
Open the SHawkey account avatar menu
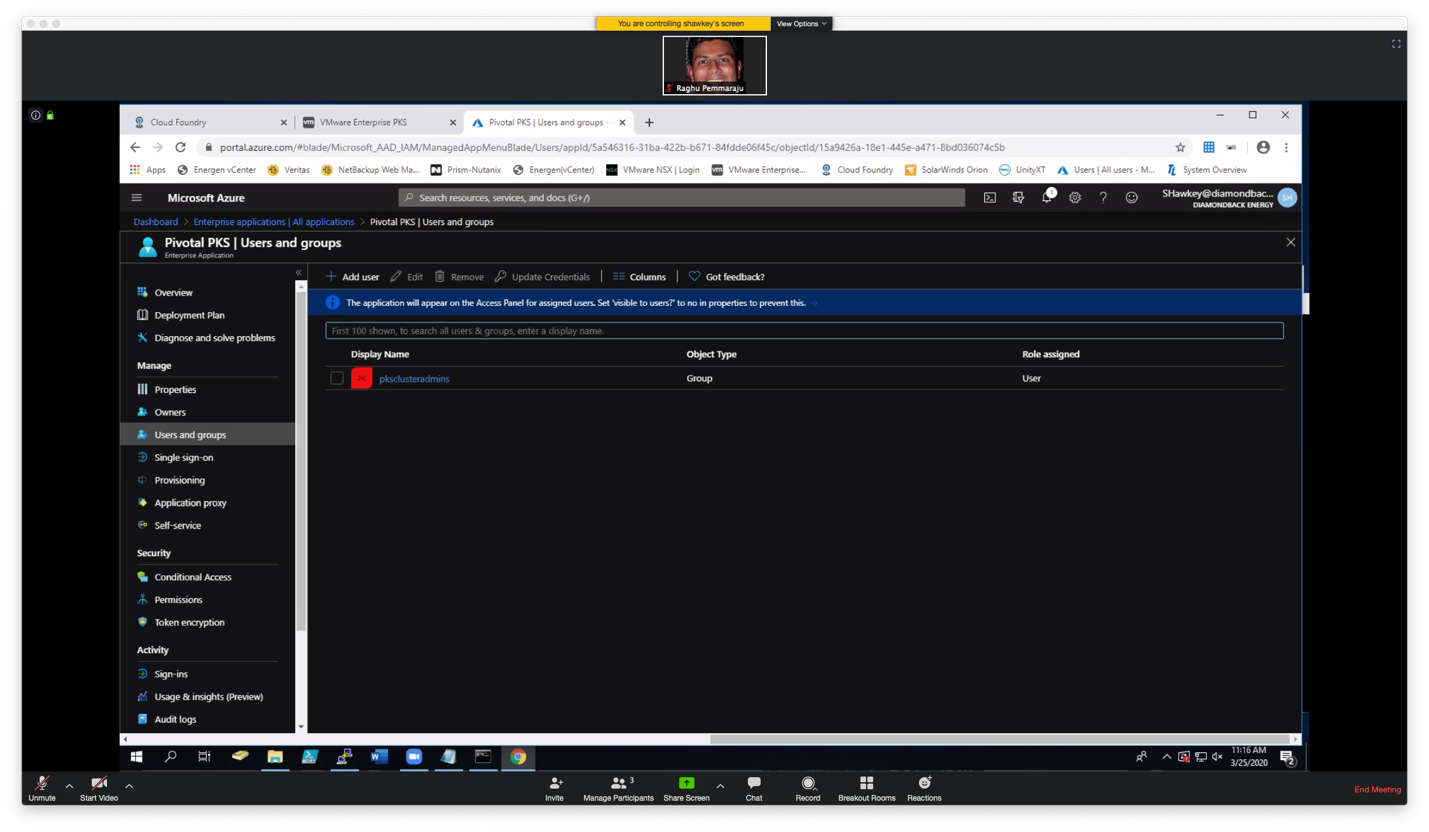pyautogui.click(x=1287, y=198)
